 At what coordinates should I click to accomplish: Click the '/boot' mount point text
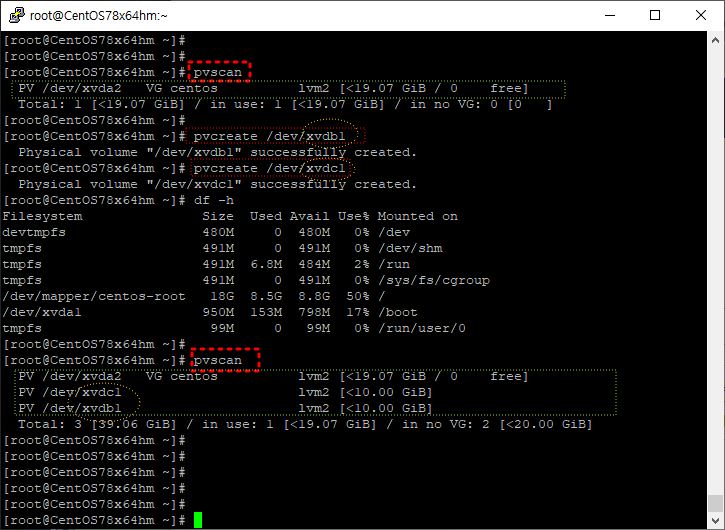pyautogui.click(x=398, y=313)
